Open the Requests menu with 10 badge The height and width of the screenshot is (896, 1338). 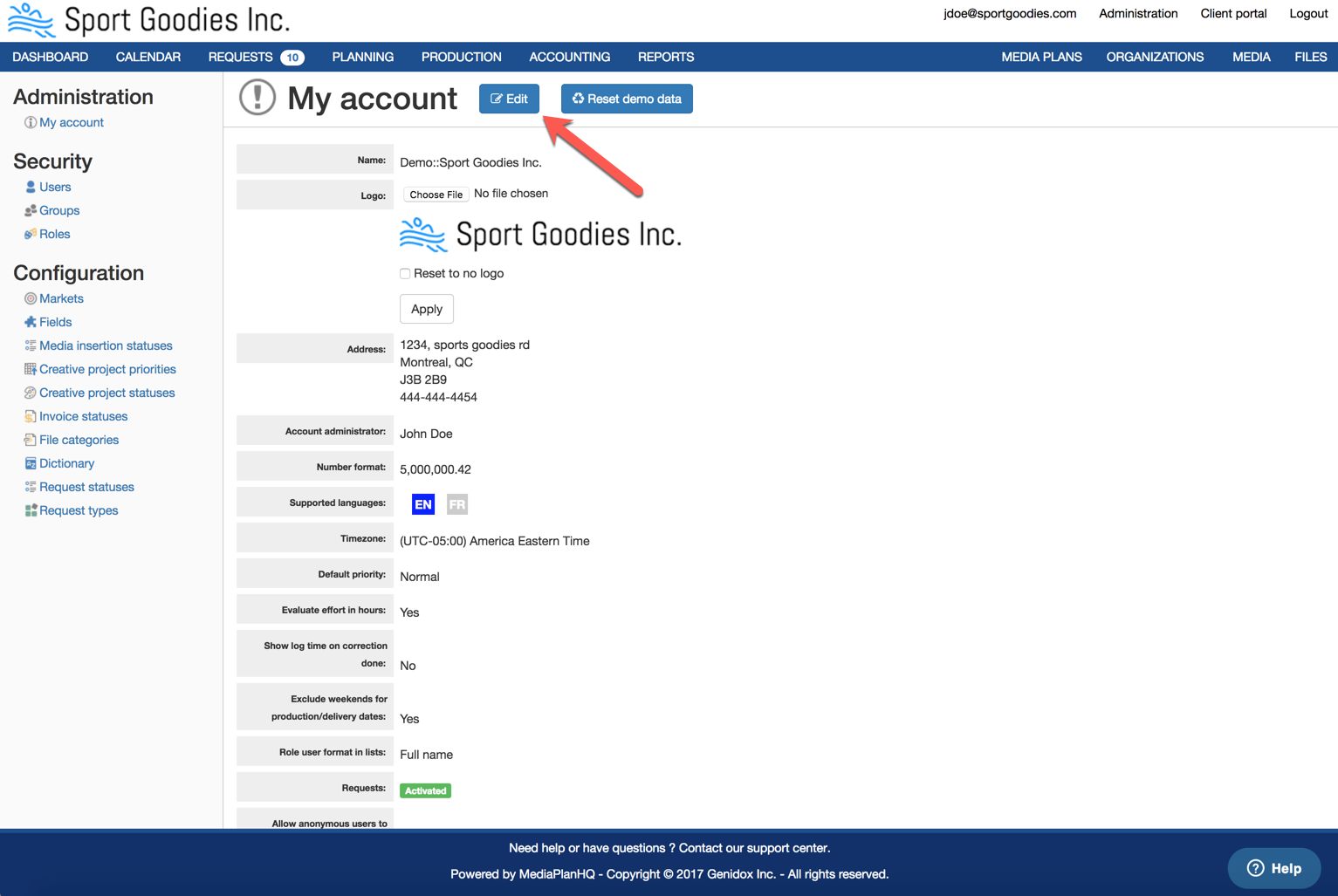coord(255,57)
